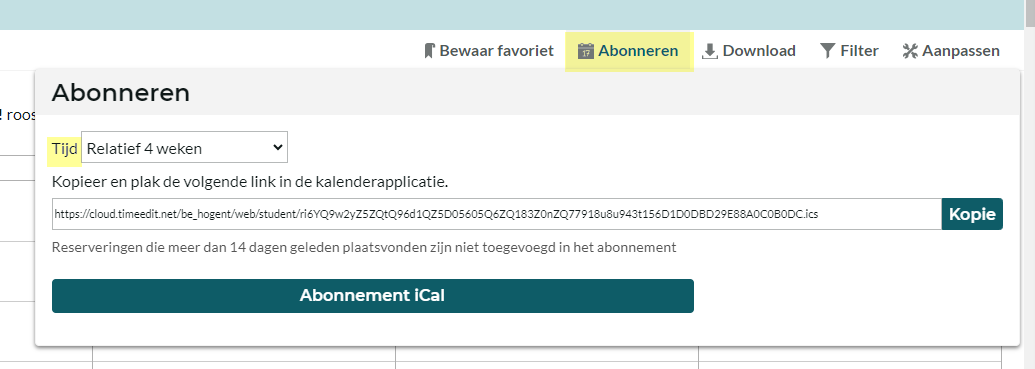1035x369 pixels.
Task: Open the Filter toolbar label
Action: point(859,51)
